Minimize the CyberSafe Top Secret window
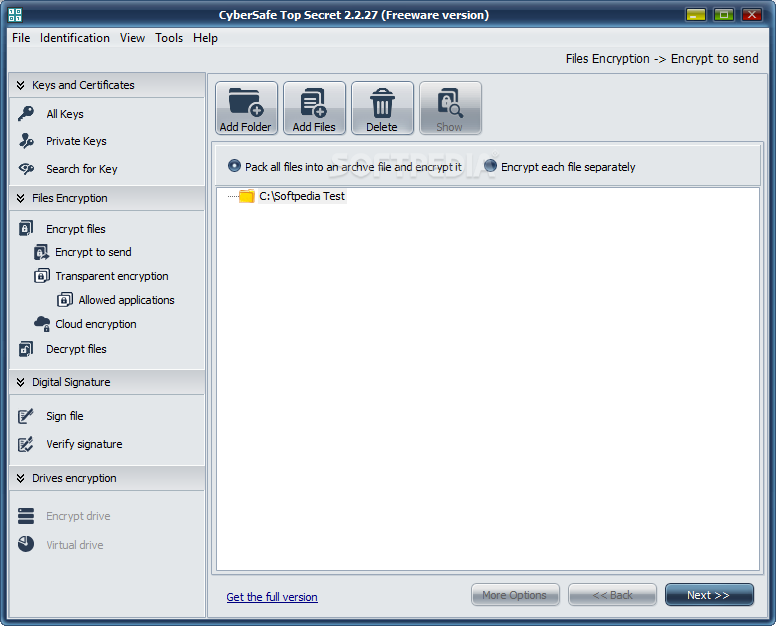Screen dimensions: 776x626 [695, 15]
